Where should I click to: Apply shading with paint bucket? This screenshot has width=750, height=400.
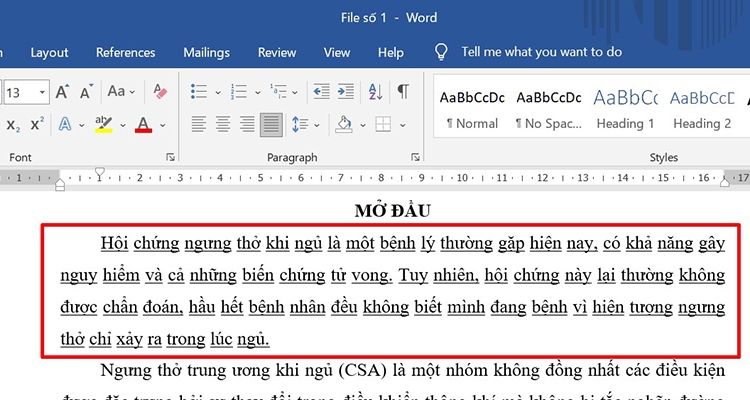pyautogui.click(x=343, y=124)
